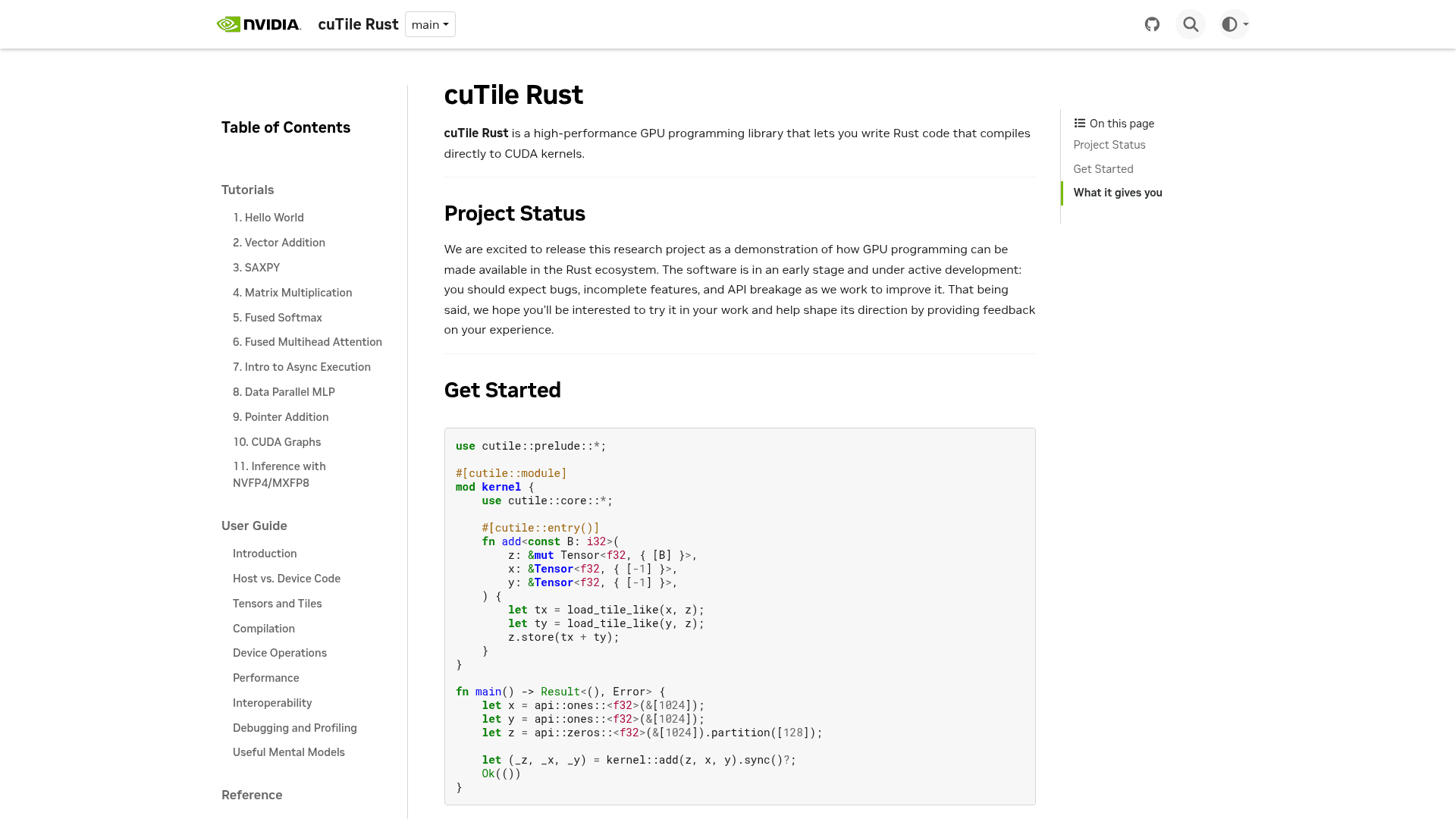Open the main version dropdown
1456x819 pixels.
point(430,24)
